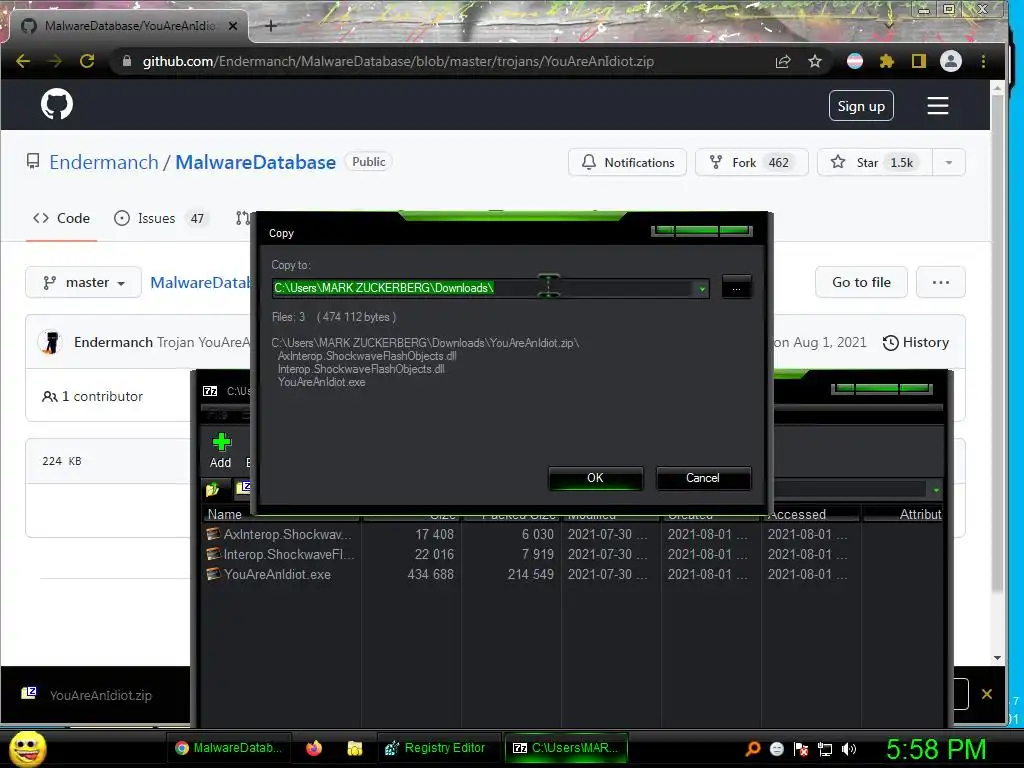This screenshot has height=768, width=1024.
Task: Sort by Attributes column header
Action: 903,515
